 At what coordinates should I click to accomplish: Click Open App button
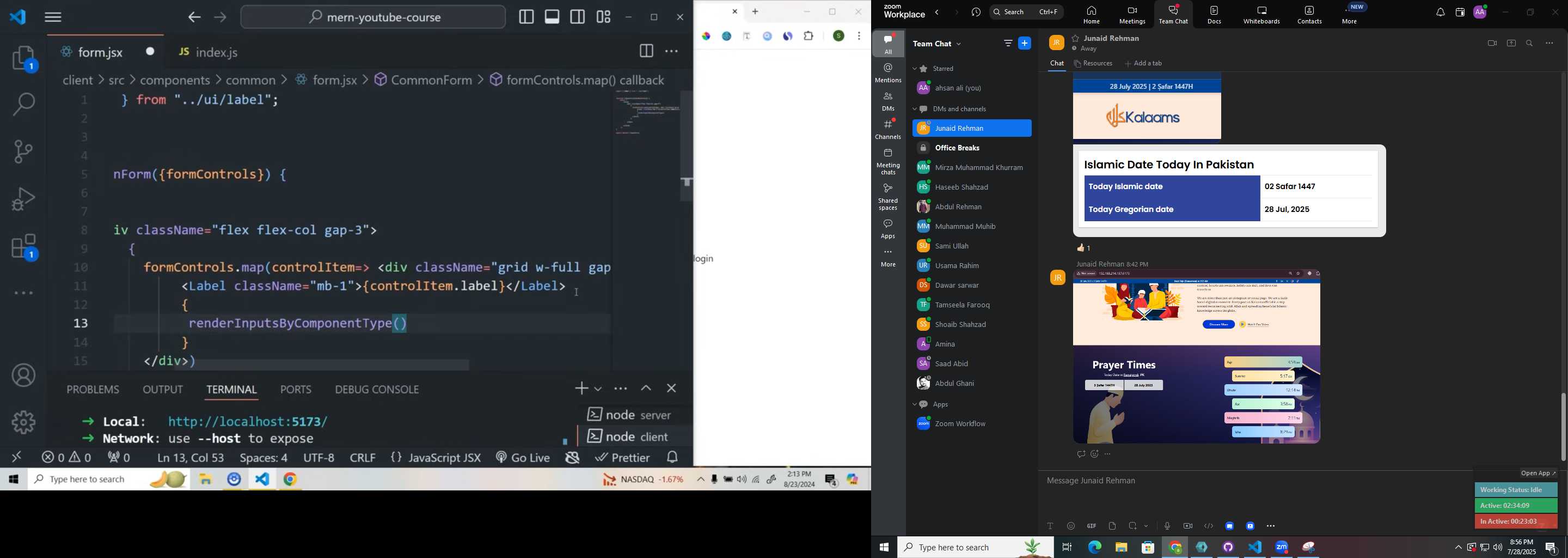point(1538,474)
